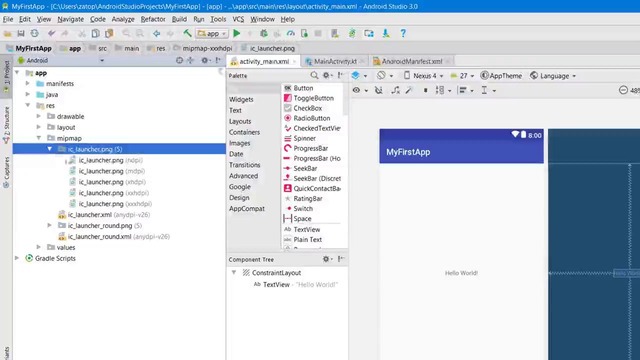Open the VCS menu

[x=238, y=19]
